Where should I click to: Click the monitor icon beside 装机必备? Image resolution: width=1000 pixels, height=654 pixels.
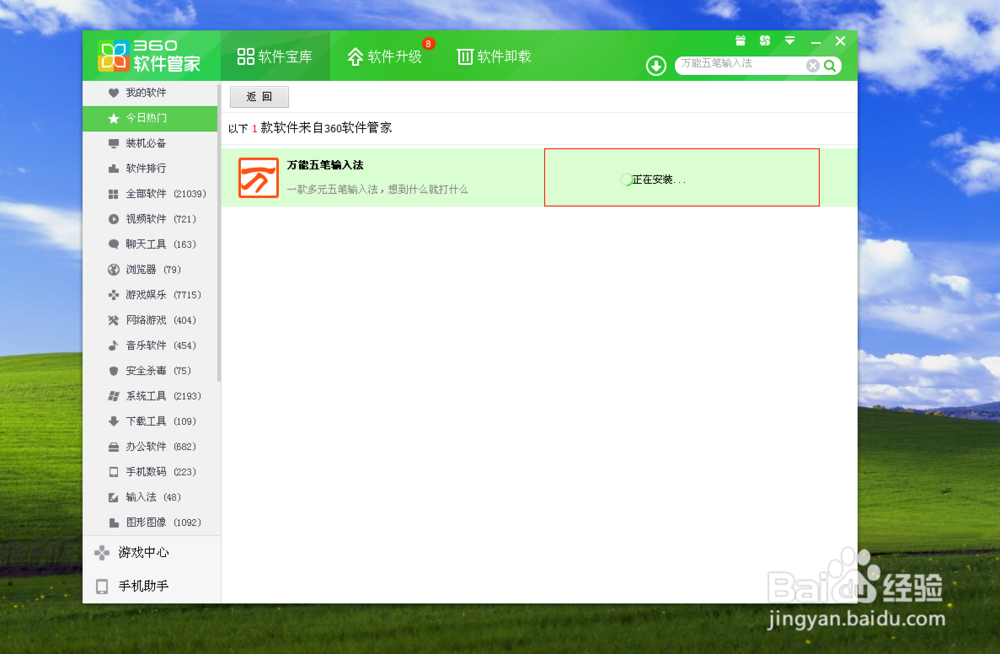(114, 144)
